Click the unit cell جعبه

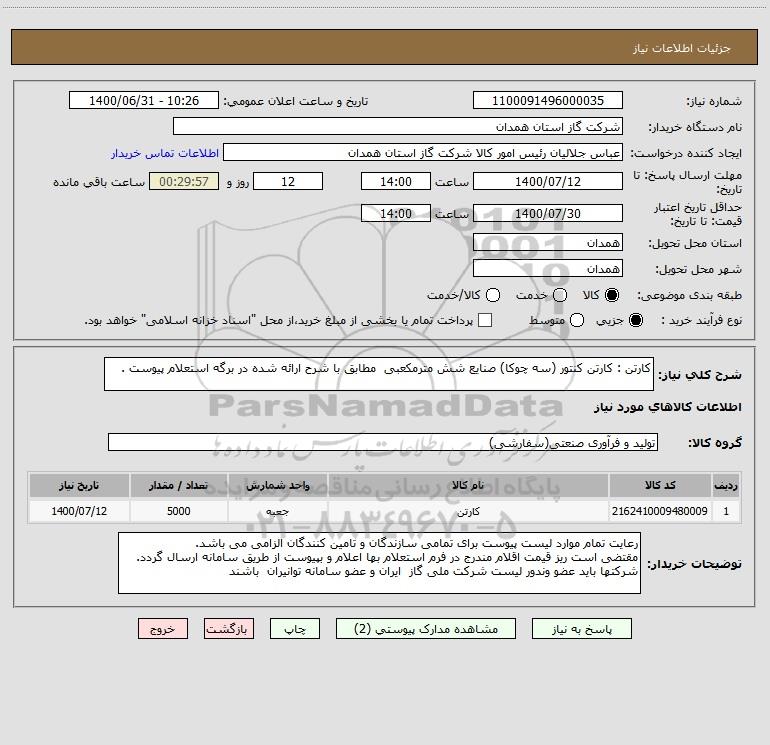pyautogui.click(x=277, y=511)
